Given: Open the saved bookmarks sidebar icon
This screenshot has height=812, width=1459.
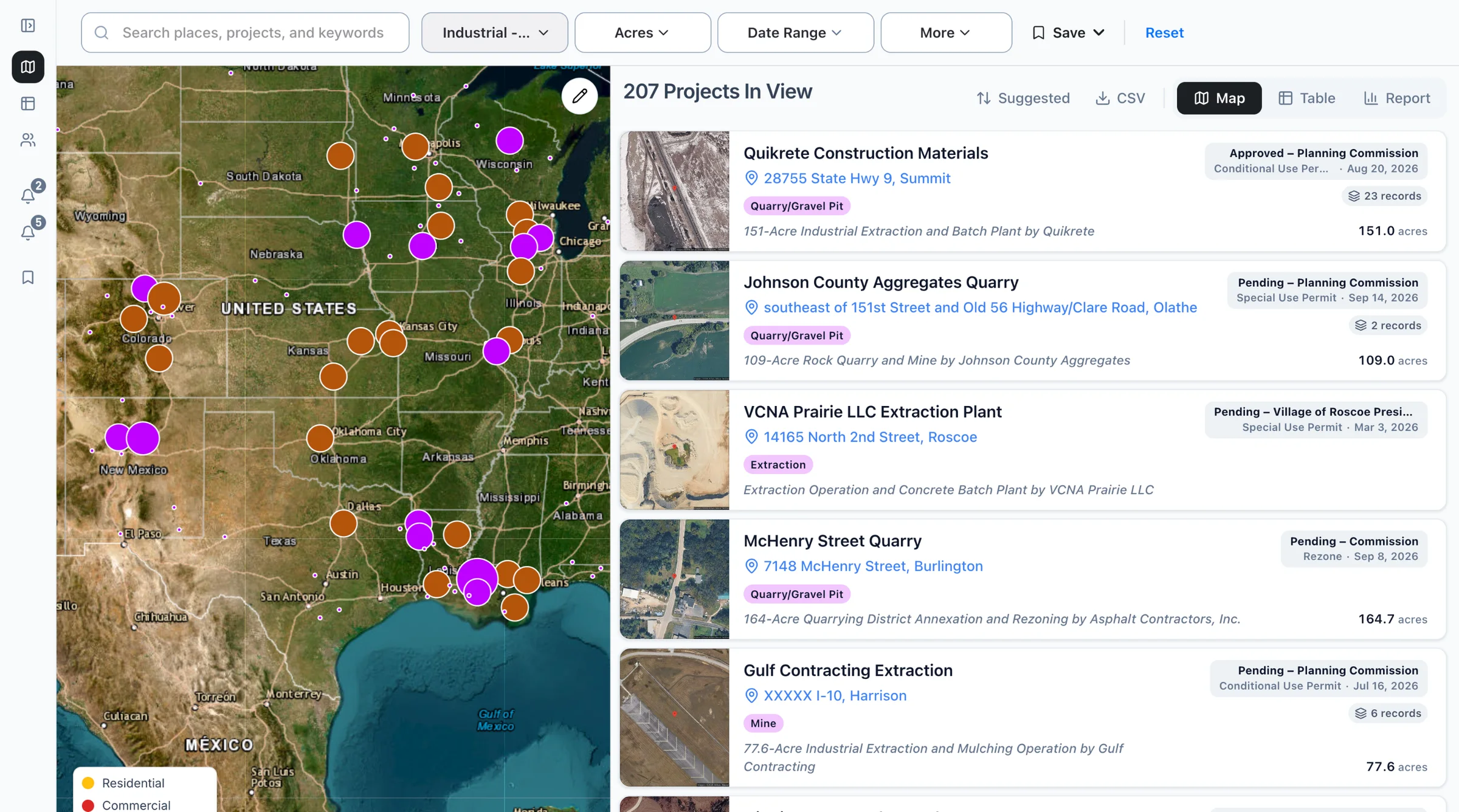Looking at the screenshot, I should coord(28,277).
